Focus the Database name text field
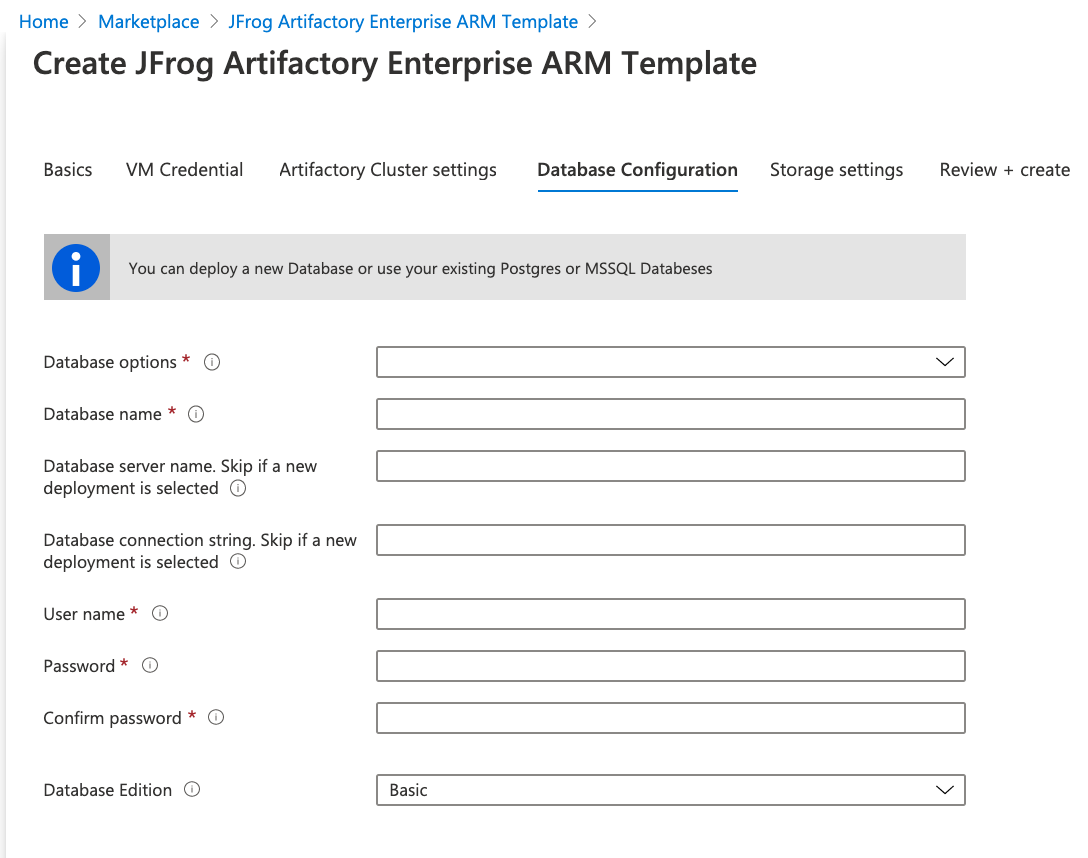The width and height of the screenshot is (1088, 858). coord(670,414)
